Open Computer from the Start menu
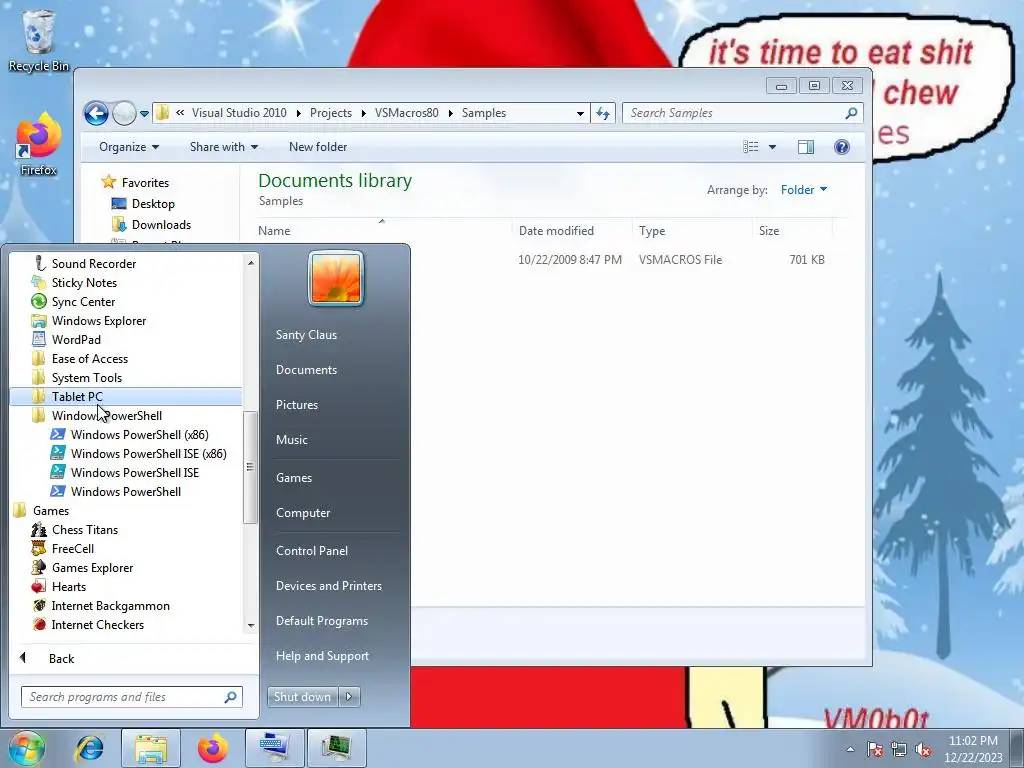This screenshot has height=768, width=1024. coord(303,513)
